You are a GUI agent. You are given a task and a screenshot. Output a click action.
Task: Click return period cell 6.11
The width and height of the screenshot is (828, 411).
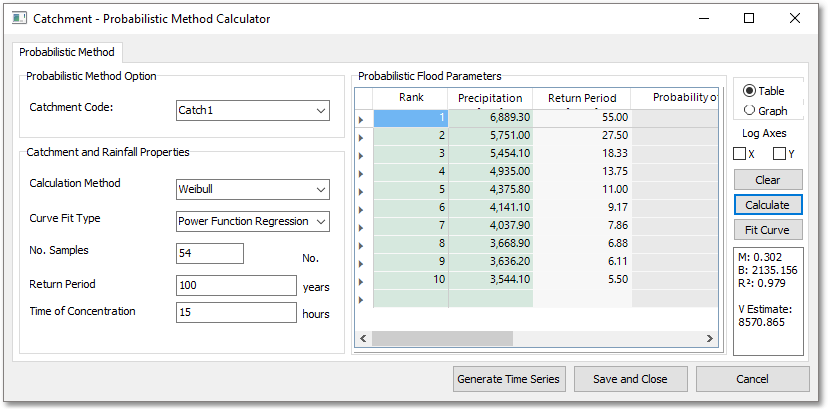[582, 261]
